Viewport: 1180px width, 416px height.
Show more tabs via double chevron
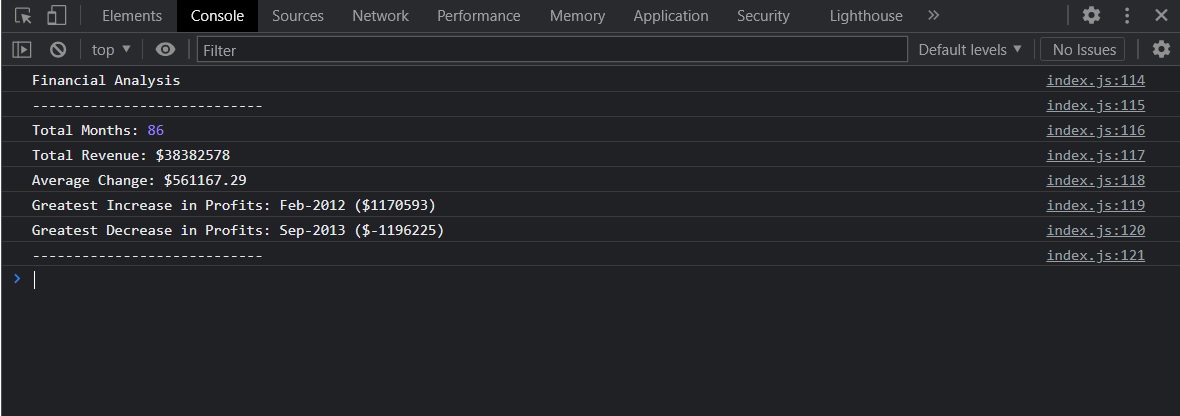(x=933, y=16)
